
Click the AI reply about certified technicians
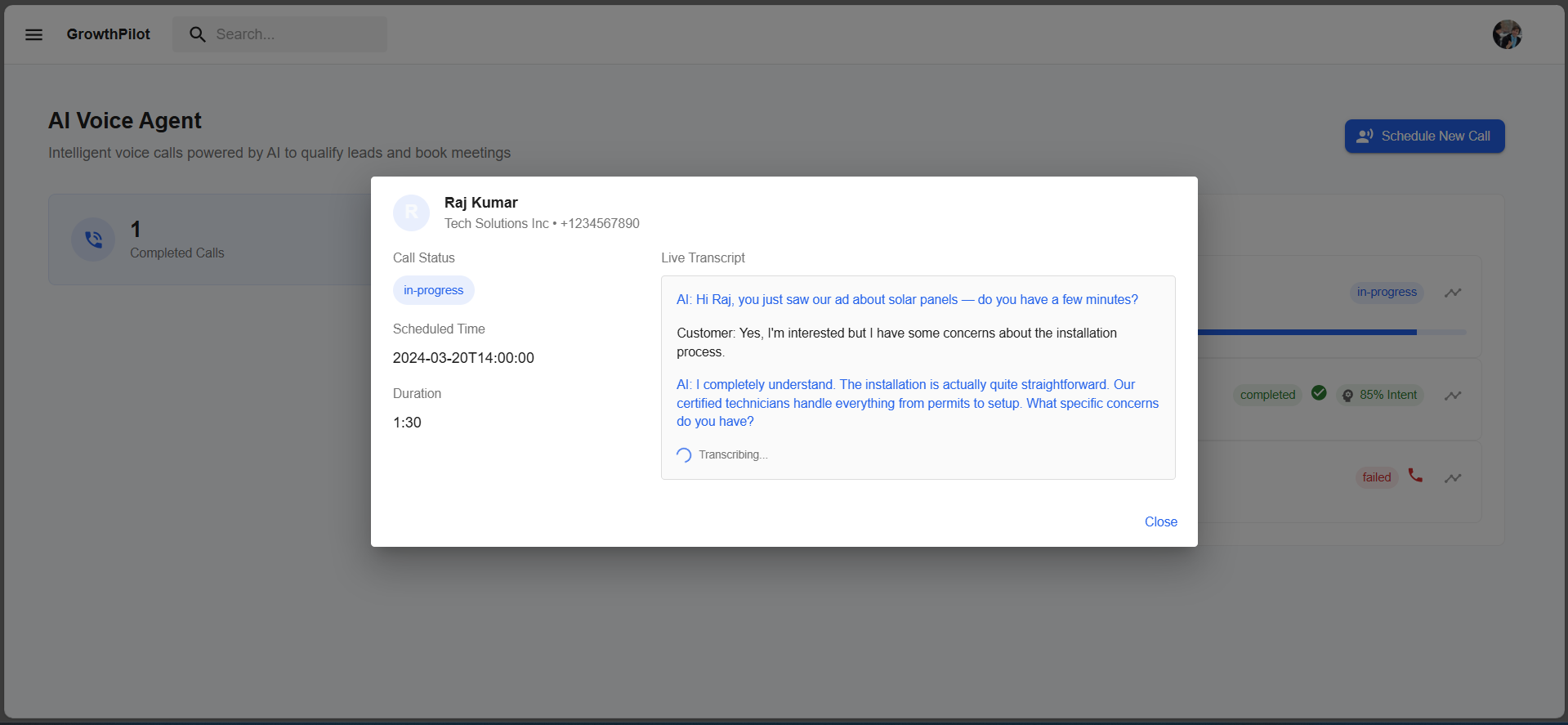(918, 403)
